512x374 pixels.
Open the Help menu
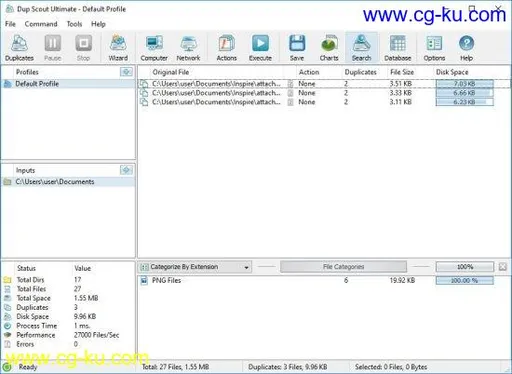point(98,24)
